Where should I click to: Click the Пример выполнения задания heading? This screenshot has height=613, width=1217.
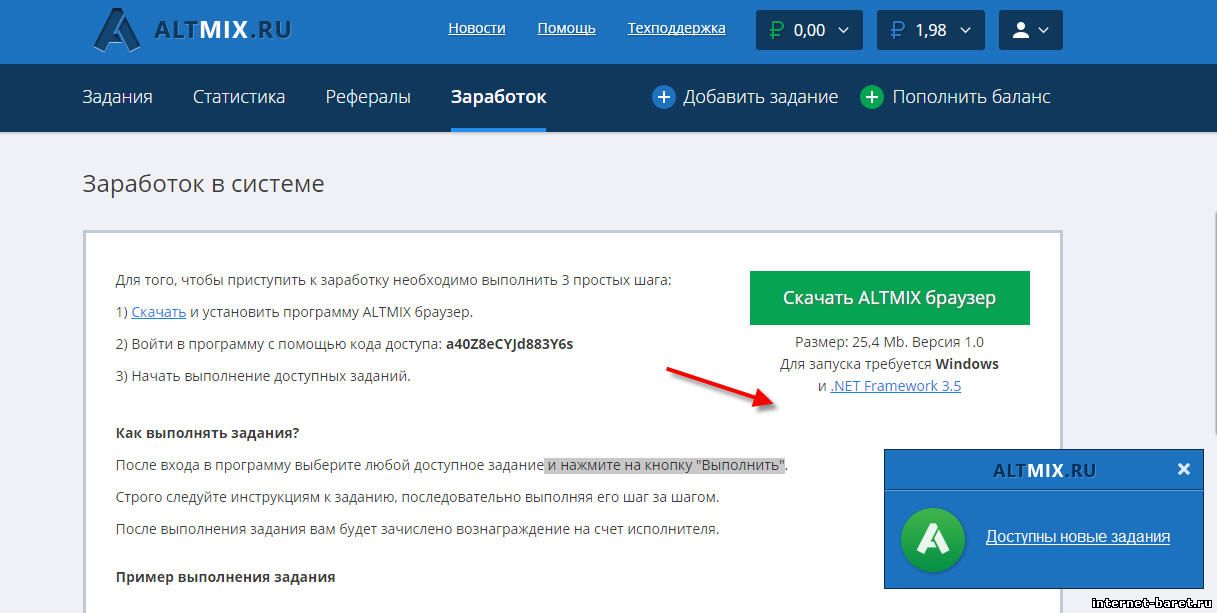tap(225, 577)
